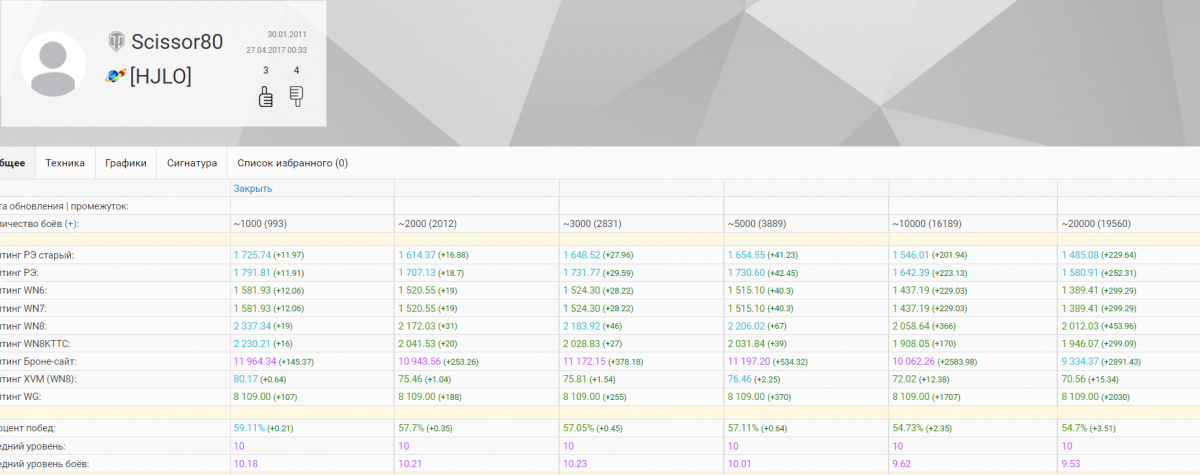This screenshot has height=475, width=1200.
Task: Open the Список избранного (0) tab
Action: click(293, 163)
